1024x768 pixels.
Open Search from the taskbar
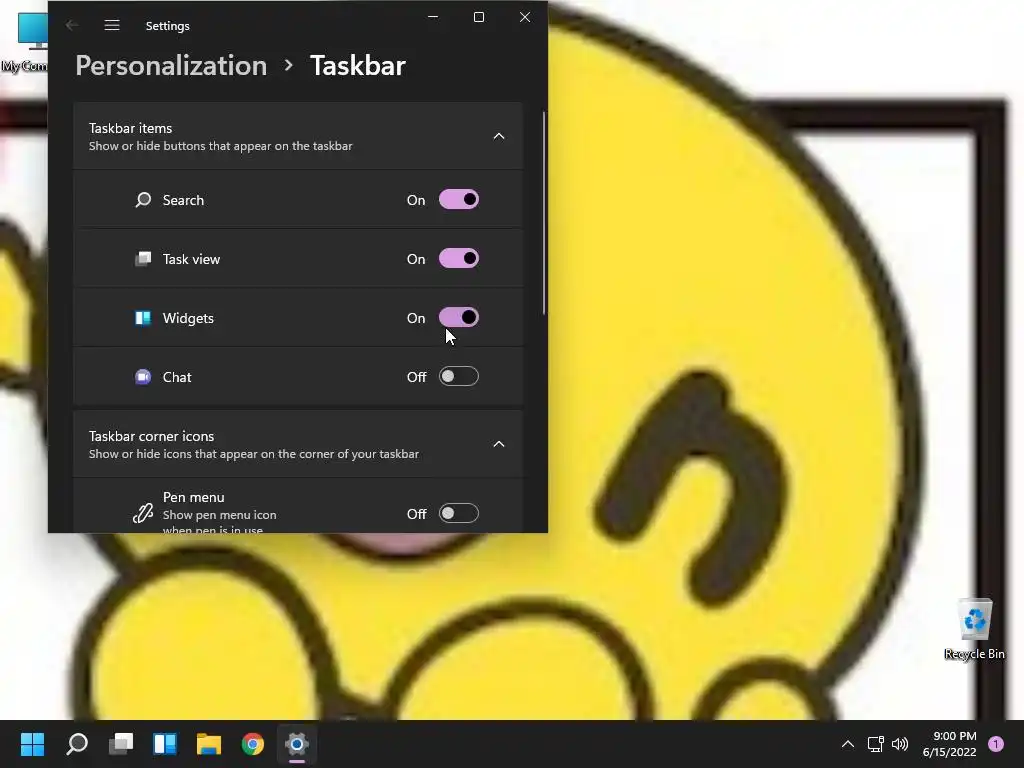77,744
